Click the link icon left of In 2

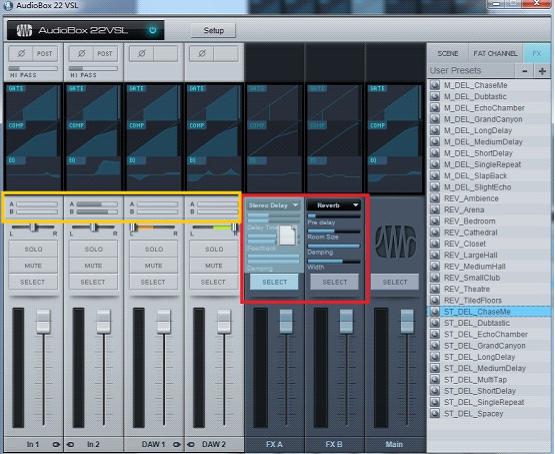pyautogui.click(x=70, y=444)
